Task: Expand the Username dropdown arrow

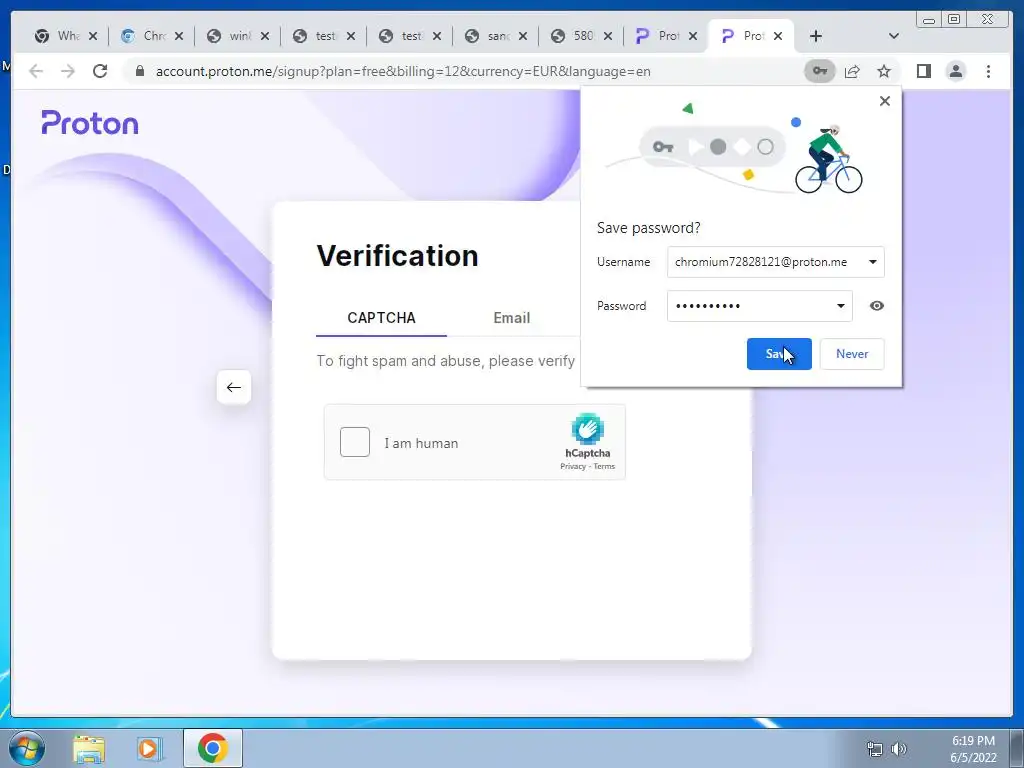Action: pyautogui.click(x=872, y=262)
